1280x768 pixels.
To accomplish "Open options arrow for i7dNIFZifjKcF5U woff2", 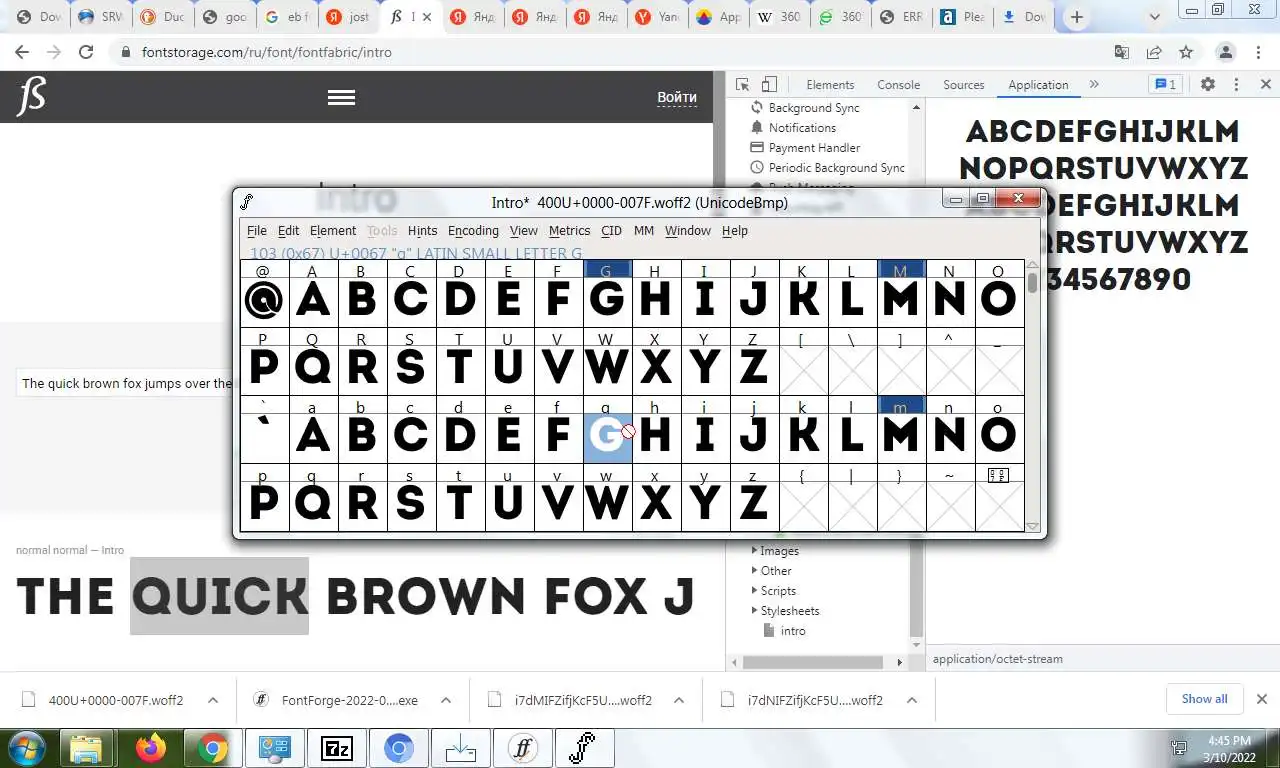I will (911, 701).
